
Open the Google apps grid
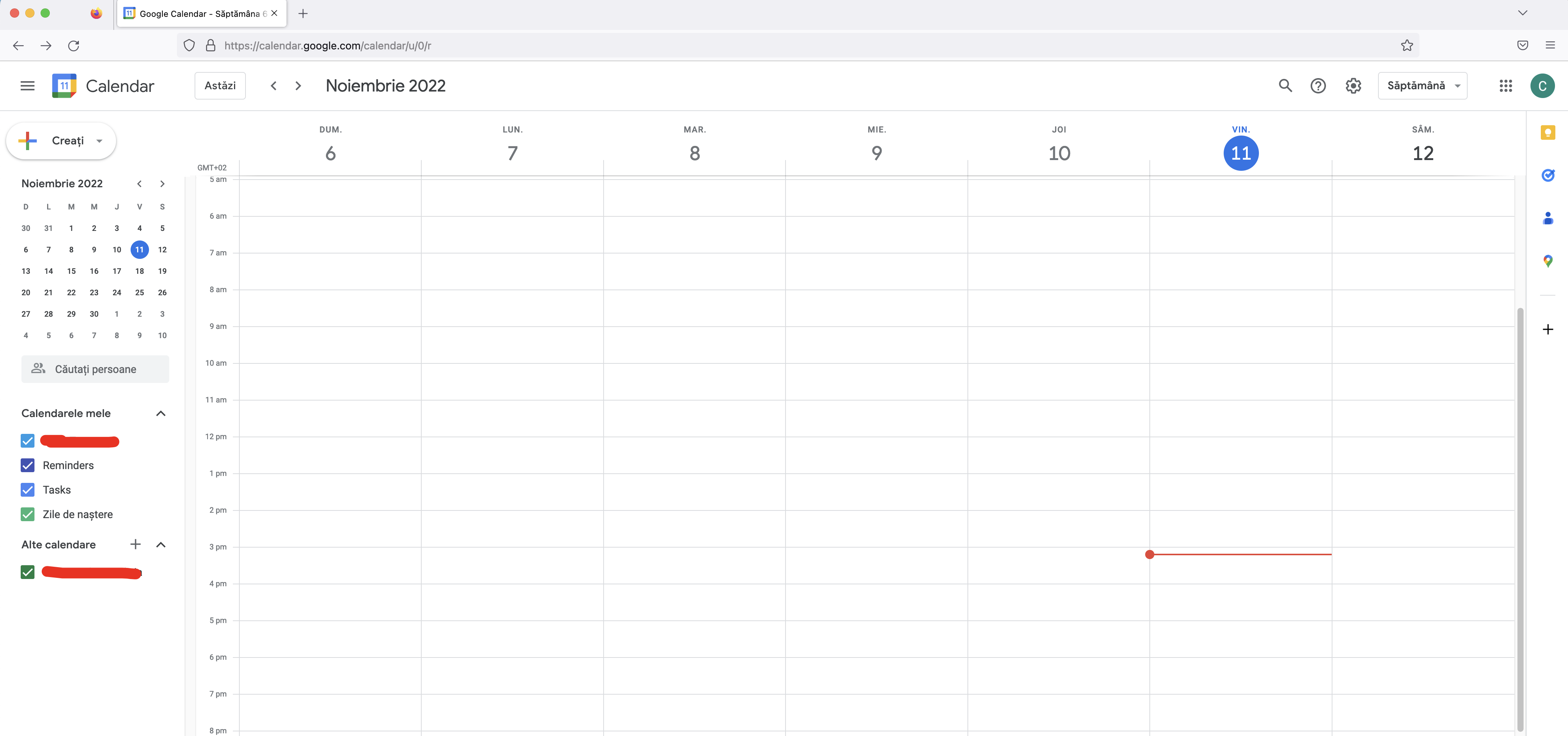click(x=1505, y=86)
